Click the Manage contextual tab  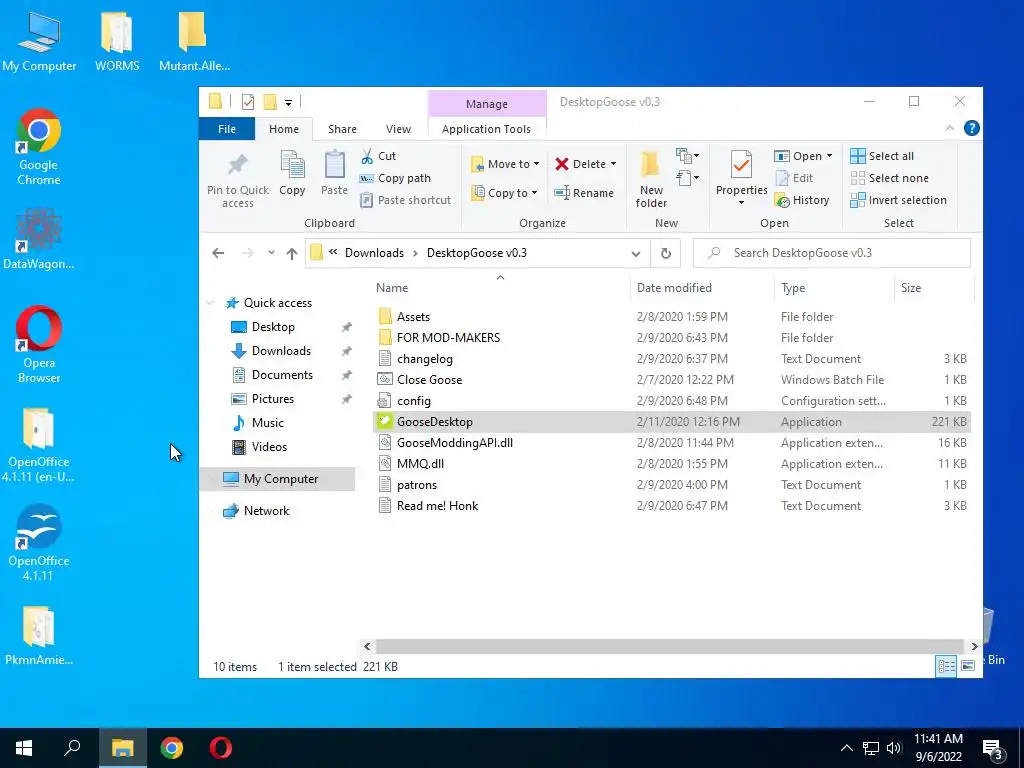coord(487,104)
